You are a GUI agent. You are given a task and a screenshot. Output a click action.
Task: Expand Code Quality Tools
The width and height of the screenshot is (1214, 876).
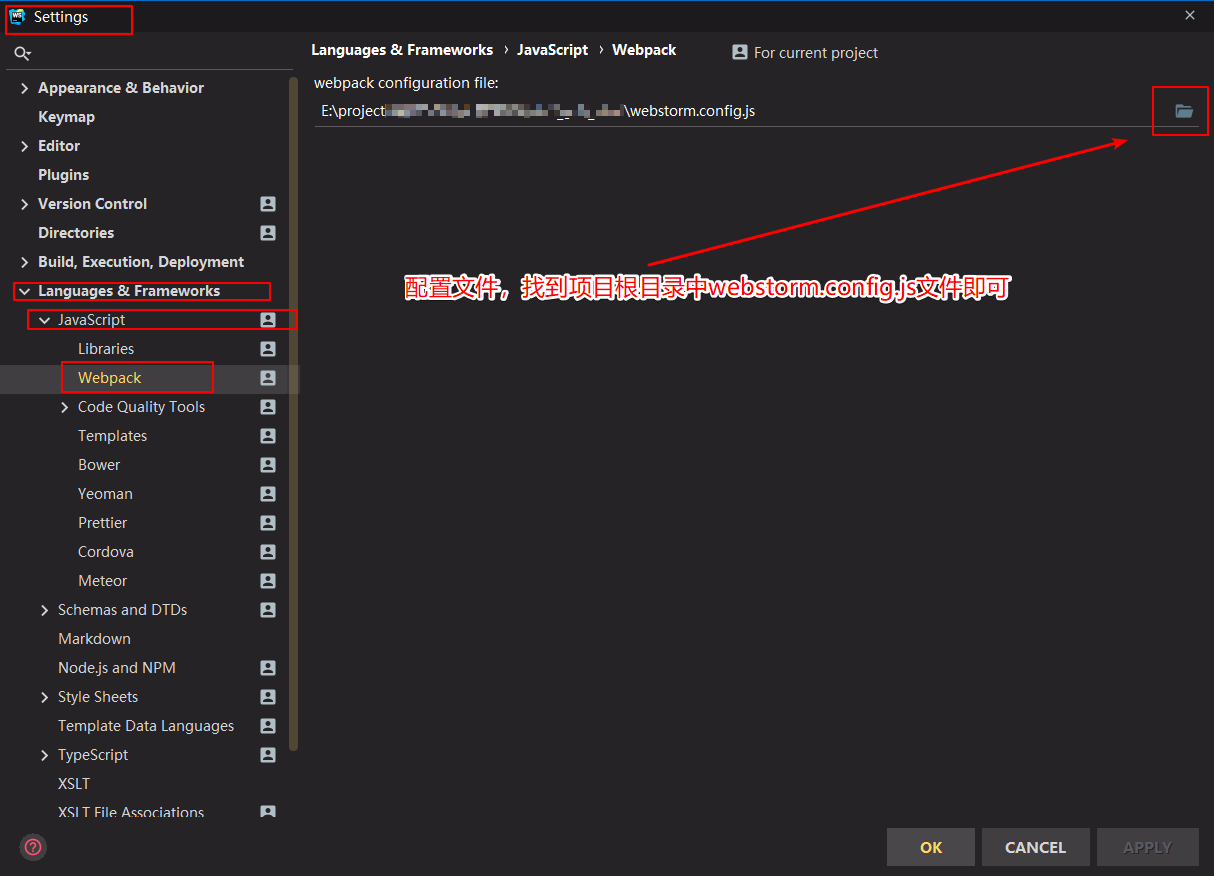pyautogui.click(x=63, y=406)
